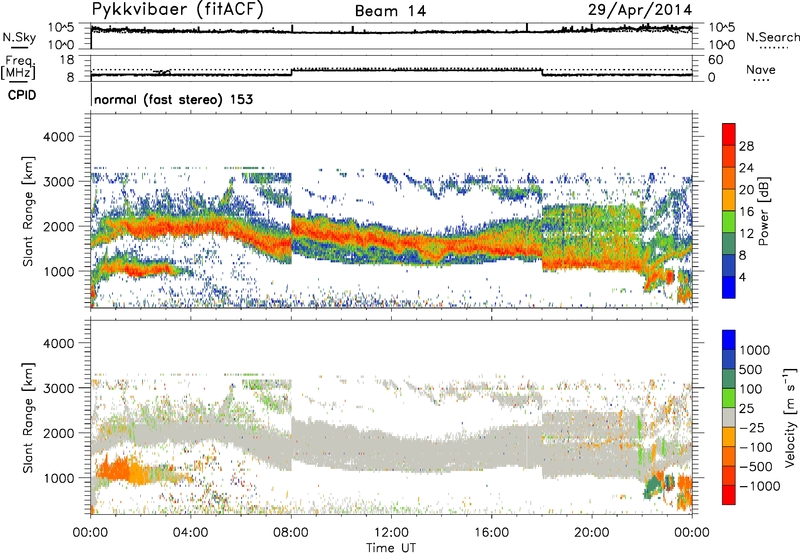Viewport: 800px width, 554px height.
Task: Click the "Velocity [m s-1]" colorbar label
Action: [790, 417]
